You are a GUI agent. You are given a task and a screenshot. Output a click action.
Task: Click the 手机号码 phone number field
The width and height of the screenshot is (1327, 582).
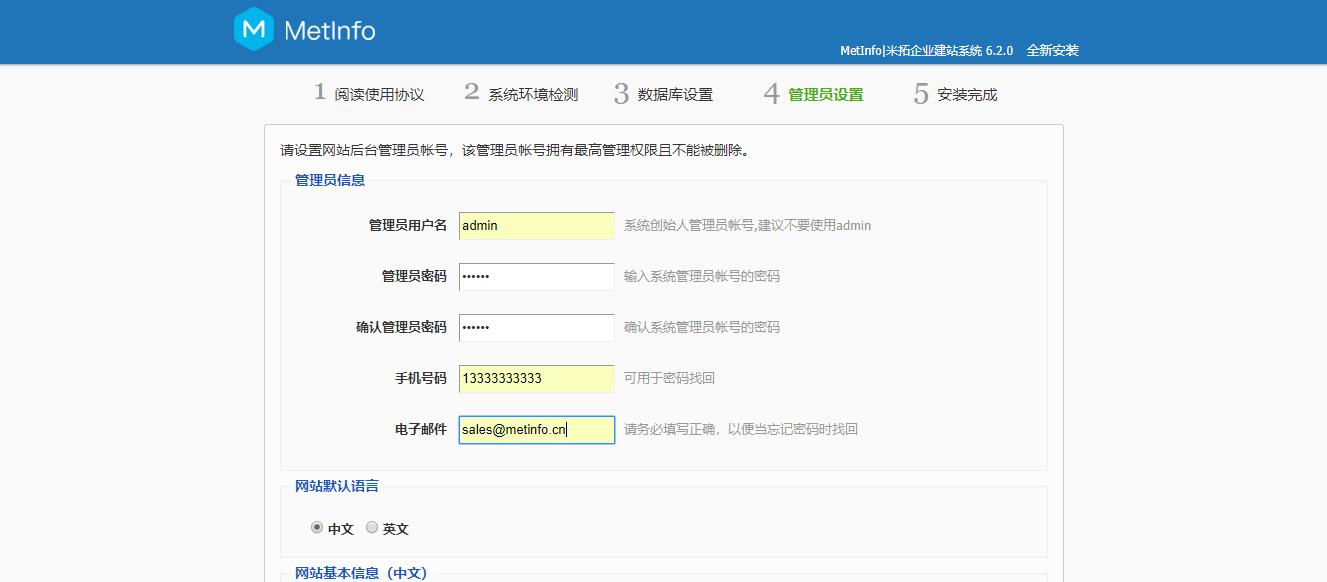537,379
